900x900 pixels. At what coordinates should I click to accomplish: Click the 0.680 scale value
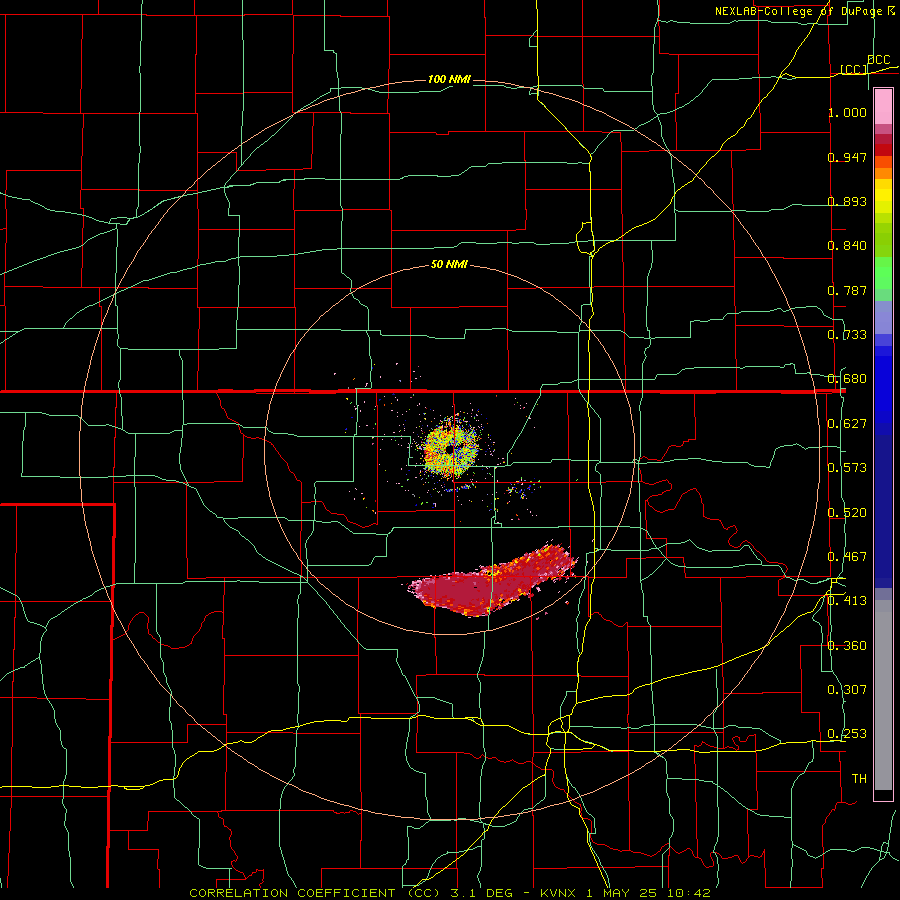pos(847,379)
